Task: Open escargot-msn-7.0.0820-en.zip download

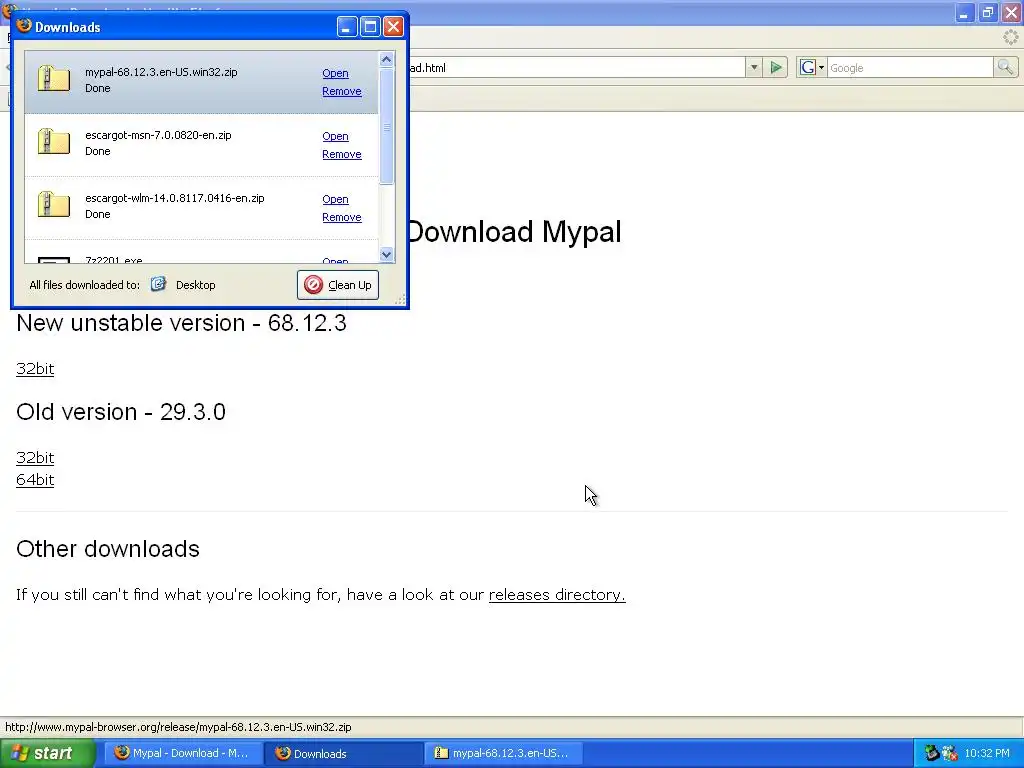Action: 335,136
